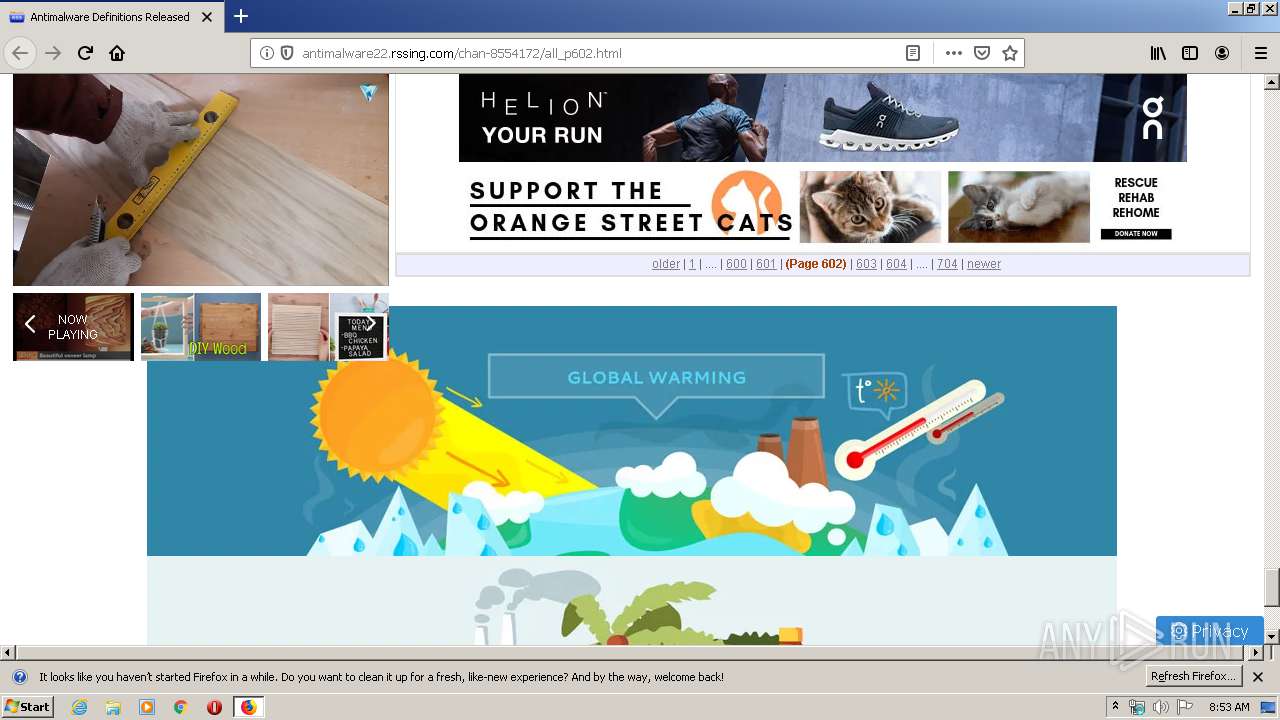The height and width of the screenshot is (720, 1280).
Task: Open Firefox account icon
Action: click(1222, 53)
